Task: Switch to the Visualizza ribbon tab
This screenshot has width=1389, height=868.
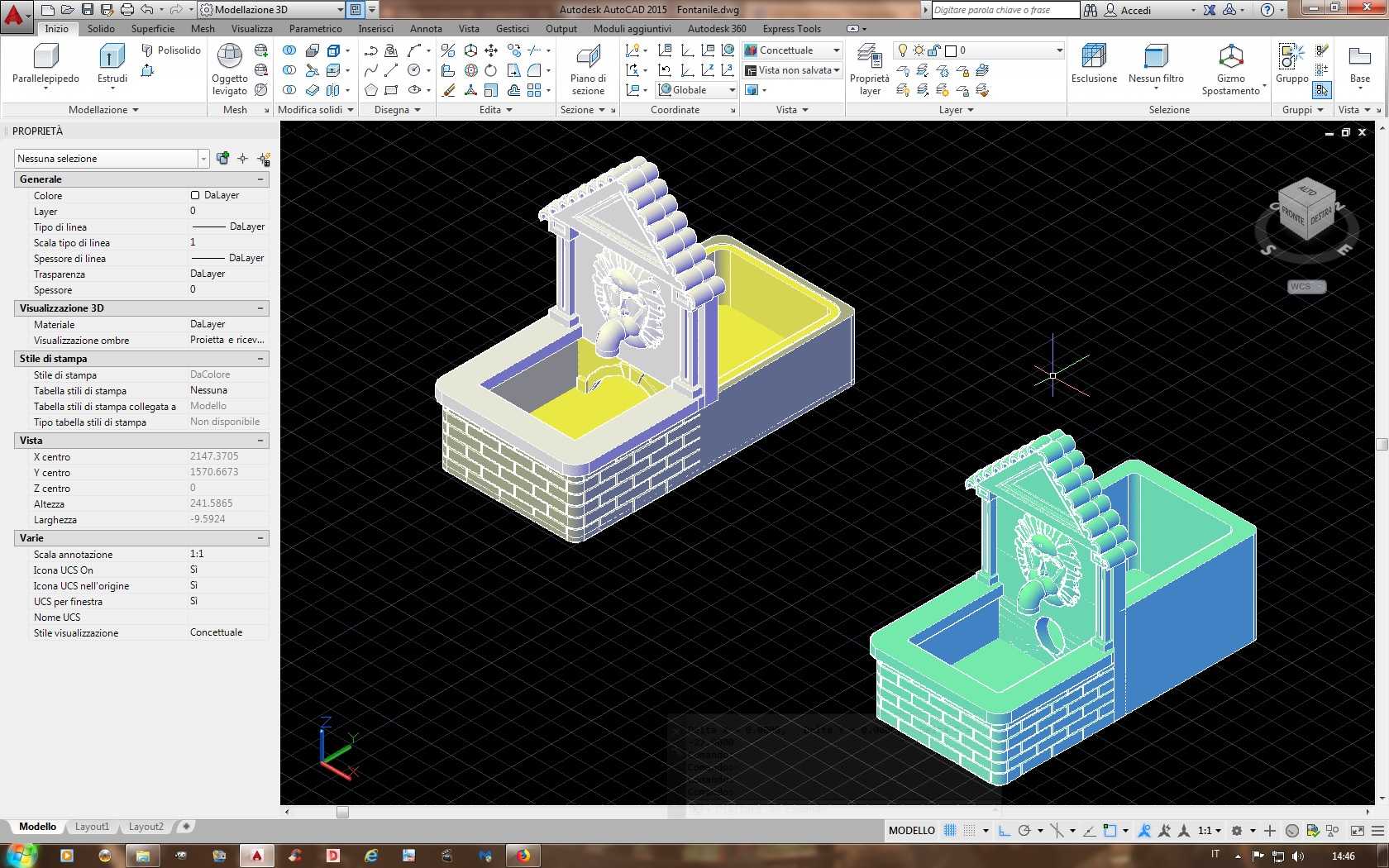Action: 251,28
